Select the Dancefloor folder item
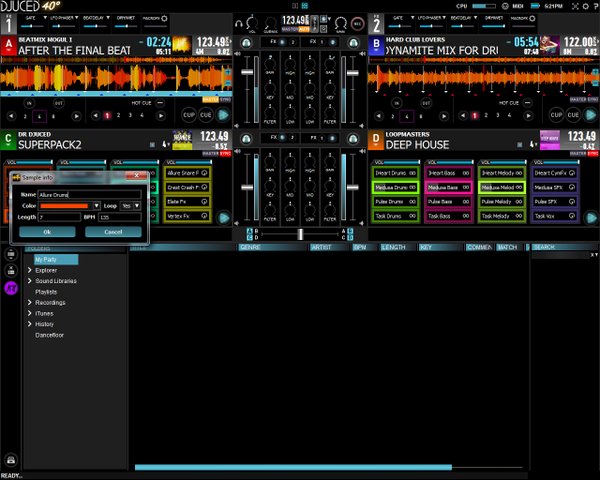The width and height of the screenshot is (600, 480). point(50,335)
